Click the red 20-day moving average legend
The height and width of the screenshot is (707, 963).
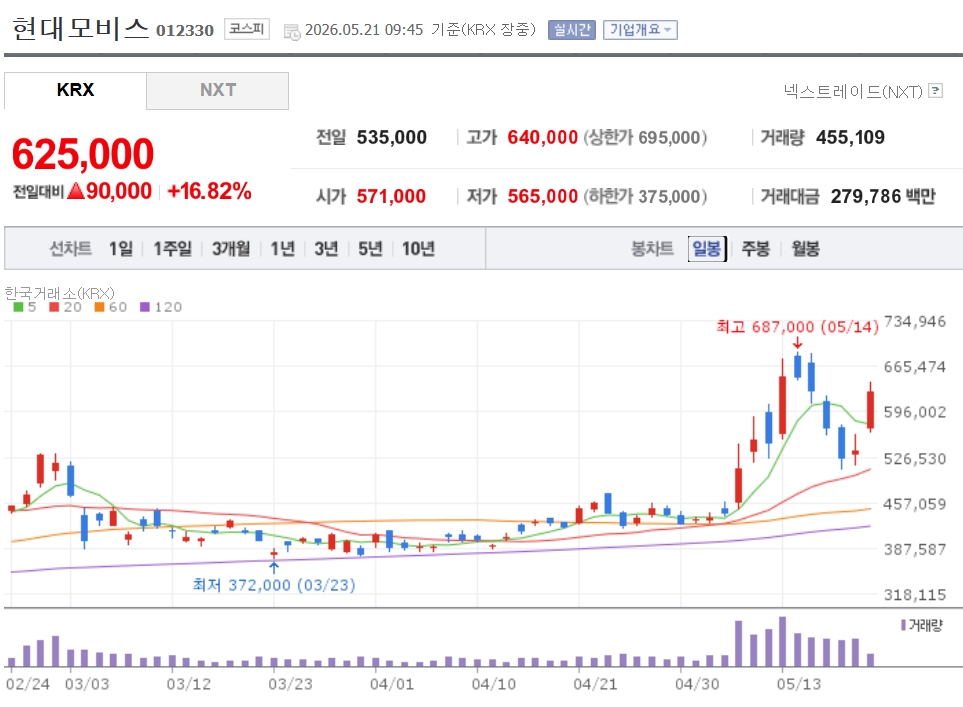65,307
